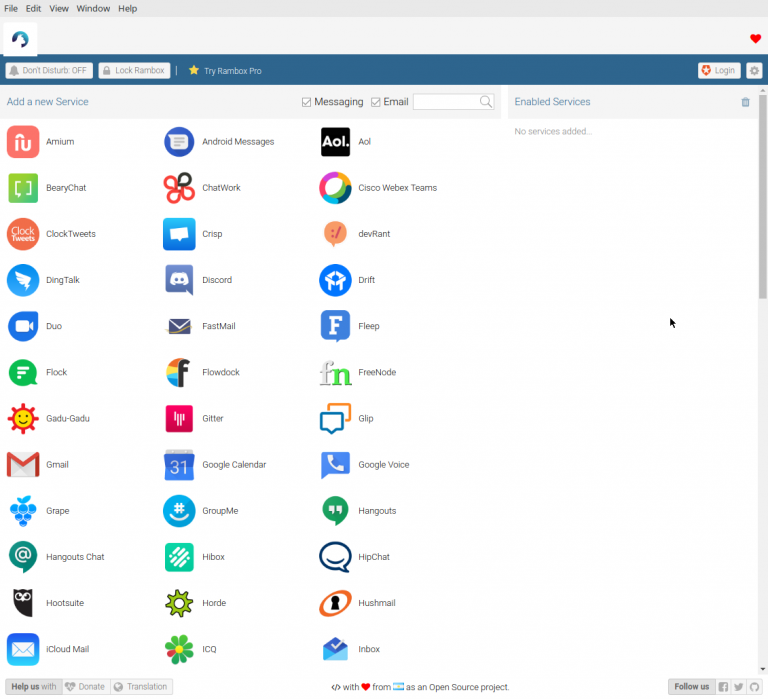The image size is (768, 699).
Task: Choose the FreeNode icon
Action: (336, 373)
